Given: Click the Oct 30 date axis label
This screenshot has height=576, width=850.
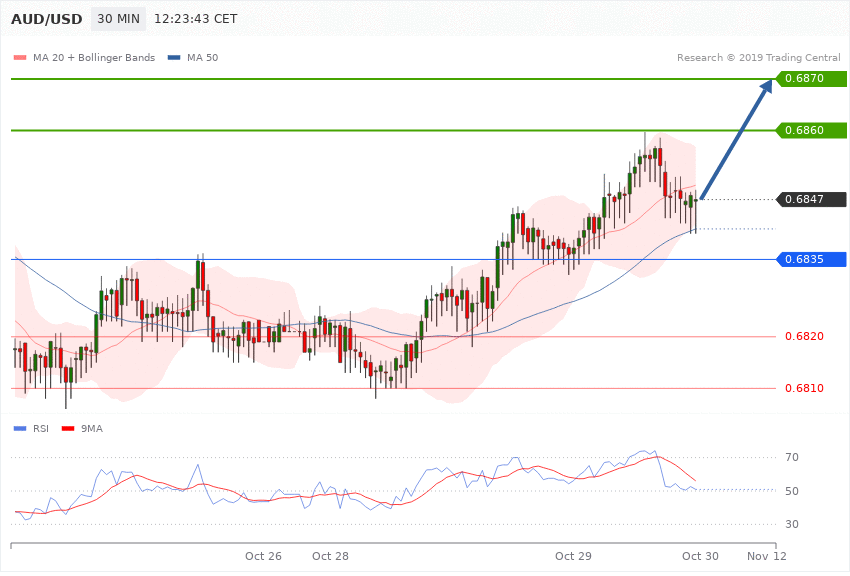Looking at the screenshot, I should coord(700,556).
